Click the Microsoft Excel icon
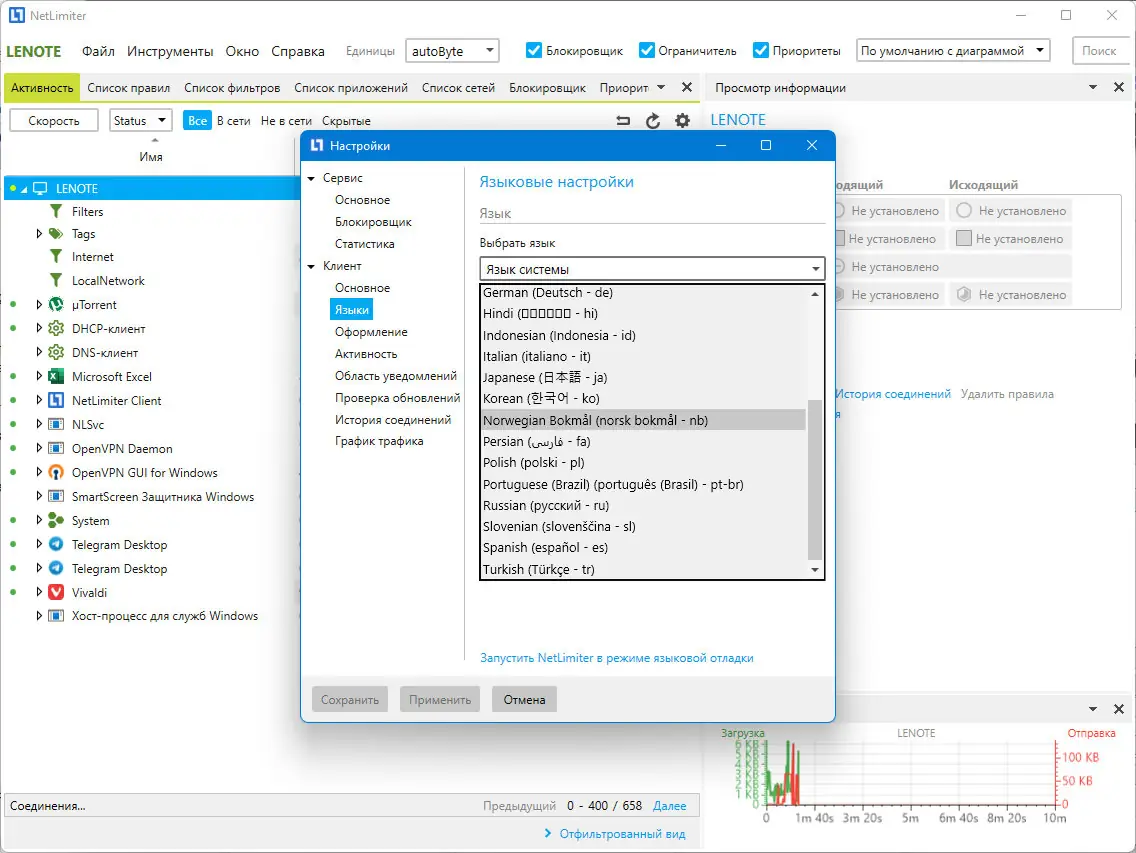Image resolution: width=1136 pixels, height=853 pixels. (56, 376)
